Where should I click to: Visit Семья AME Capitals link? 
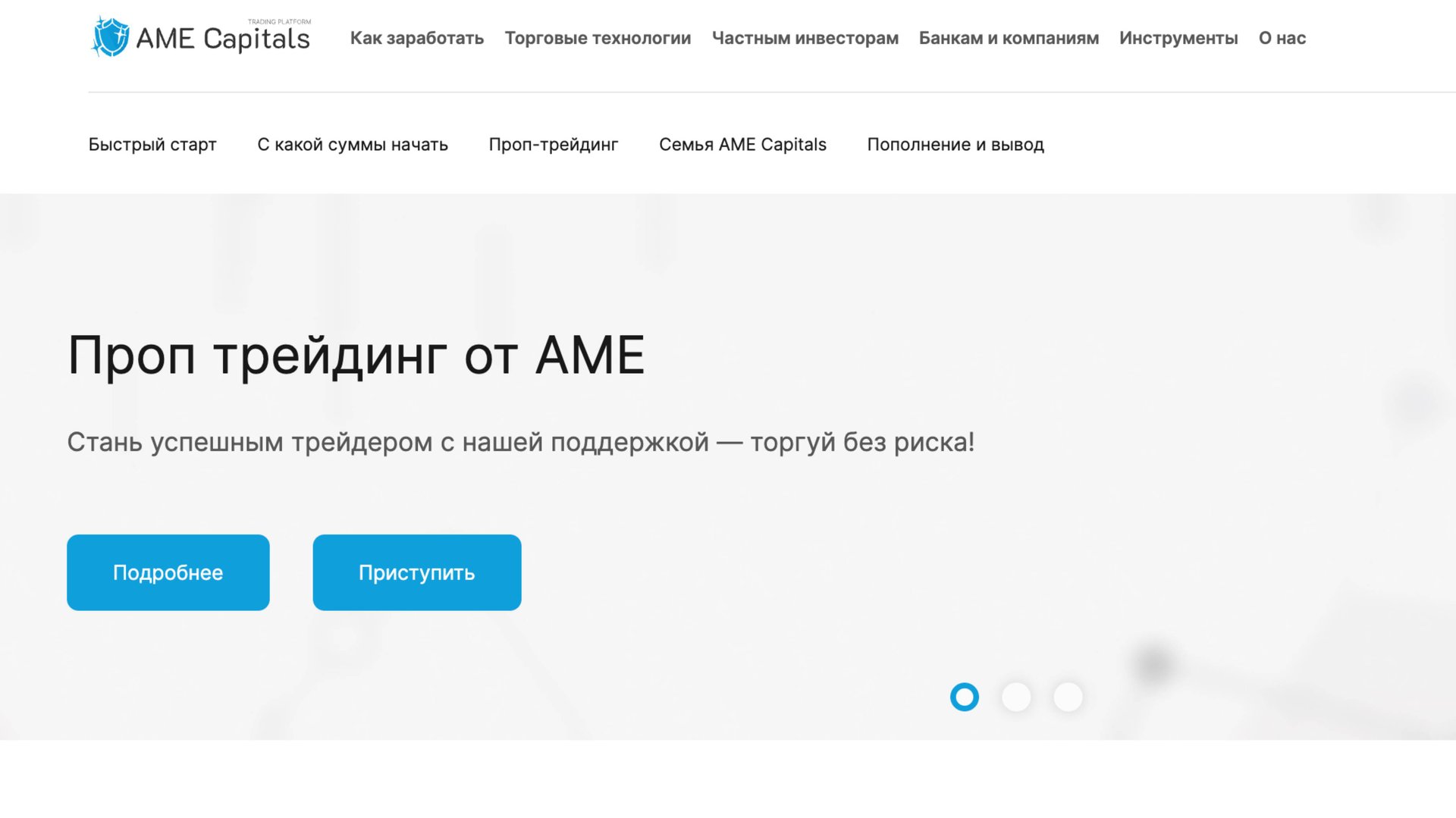pos(742,144)
